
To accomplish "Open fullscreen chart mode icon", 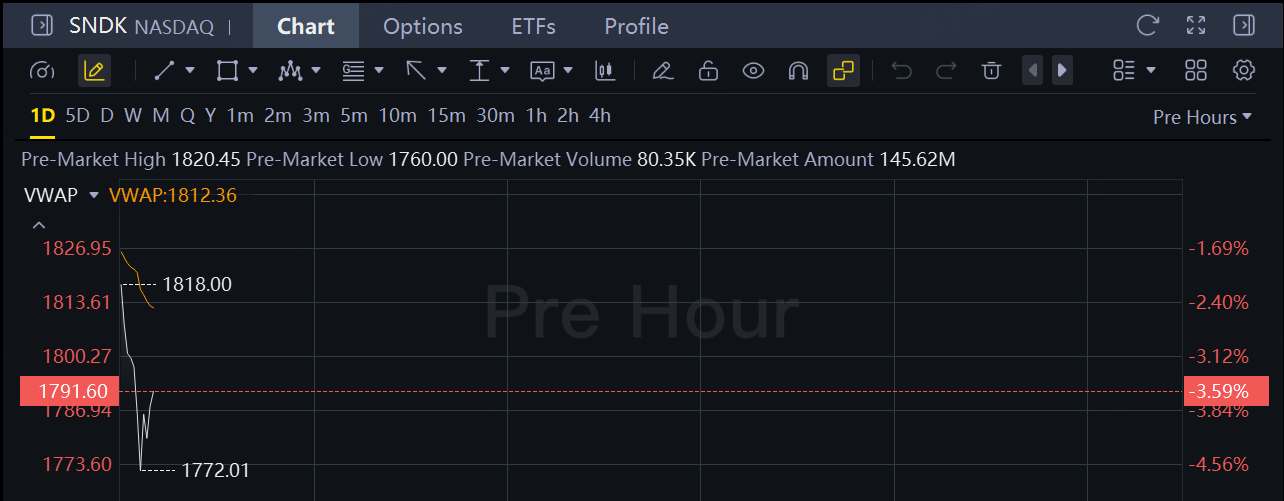I will 1195,25.
